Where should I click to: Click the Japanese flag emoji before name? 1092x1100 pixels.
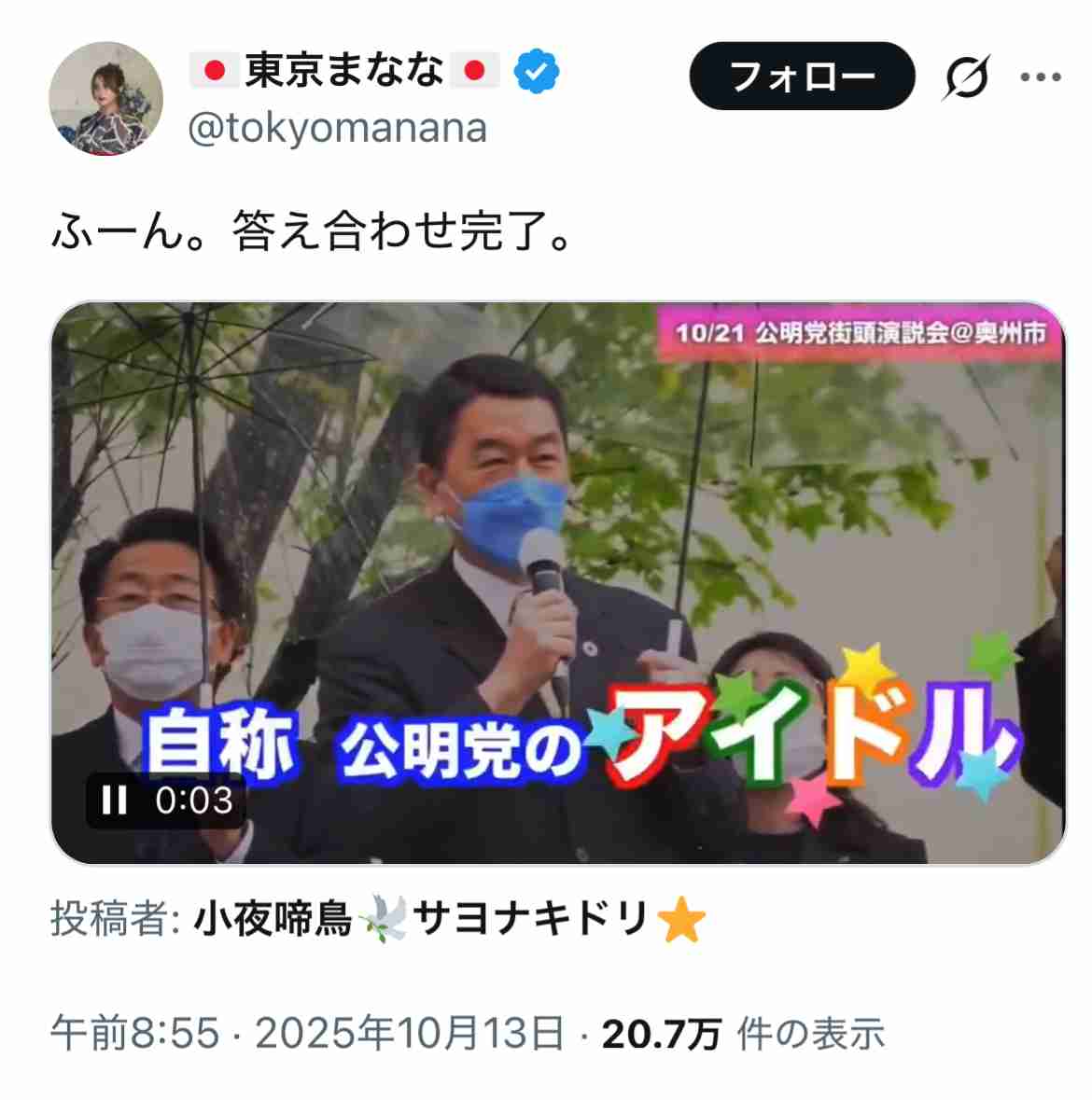click(214, 70)
